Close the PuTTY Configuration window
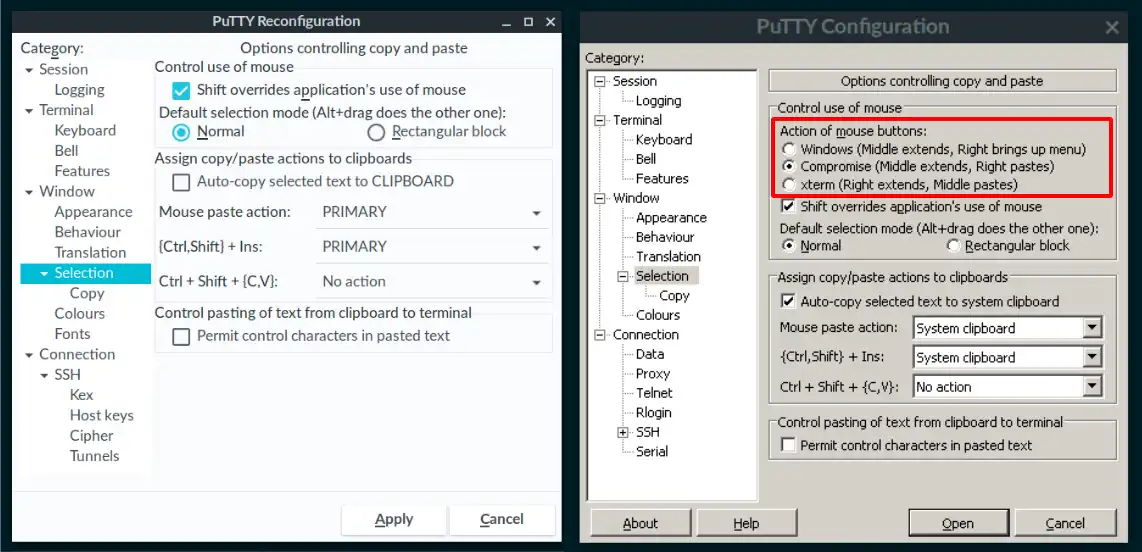The width and height of the screenshot is (1142, 552). 1112,28
